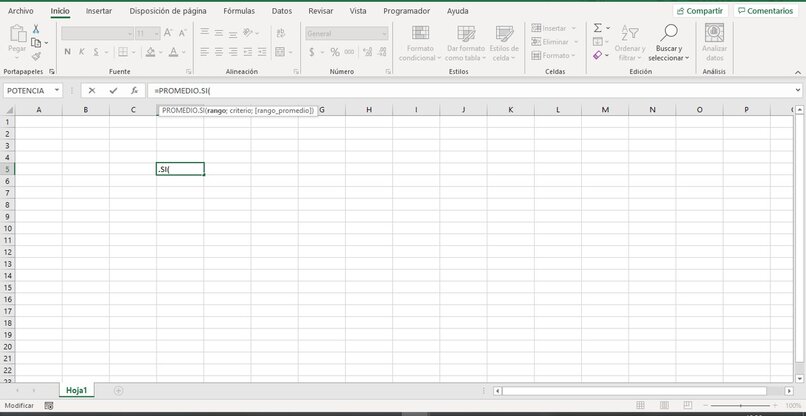Collapse the ribbon using the up arrow

click(x=797, y=72)
